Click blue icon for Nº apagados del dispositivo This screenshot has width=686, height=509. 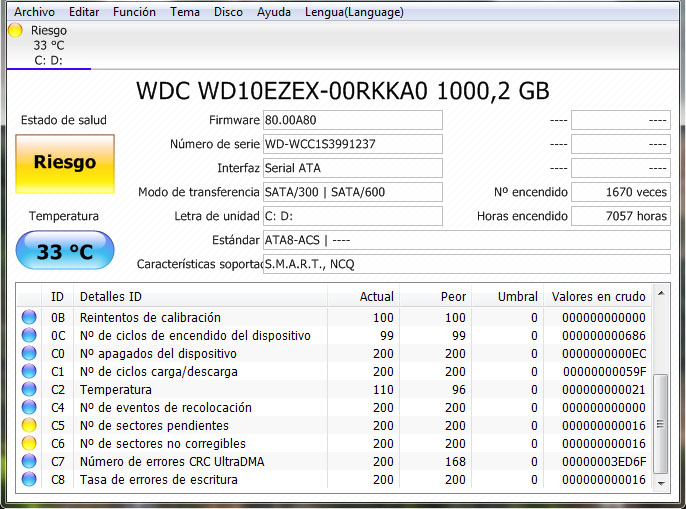click(x=29, y=354)
